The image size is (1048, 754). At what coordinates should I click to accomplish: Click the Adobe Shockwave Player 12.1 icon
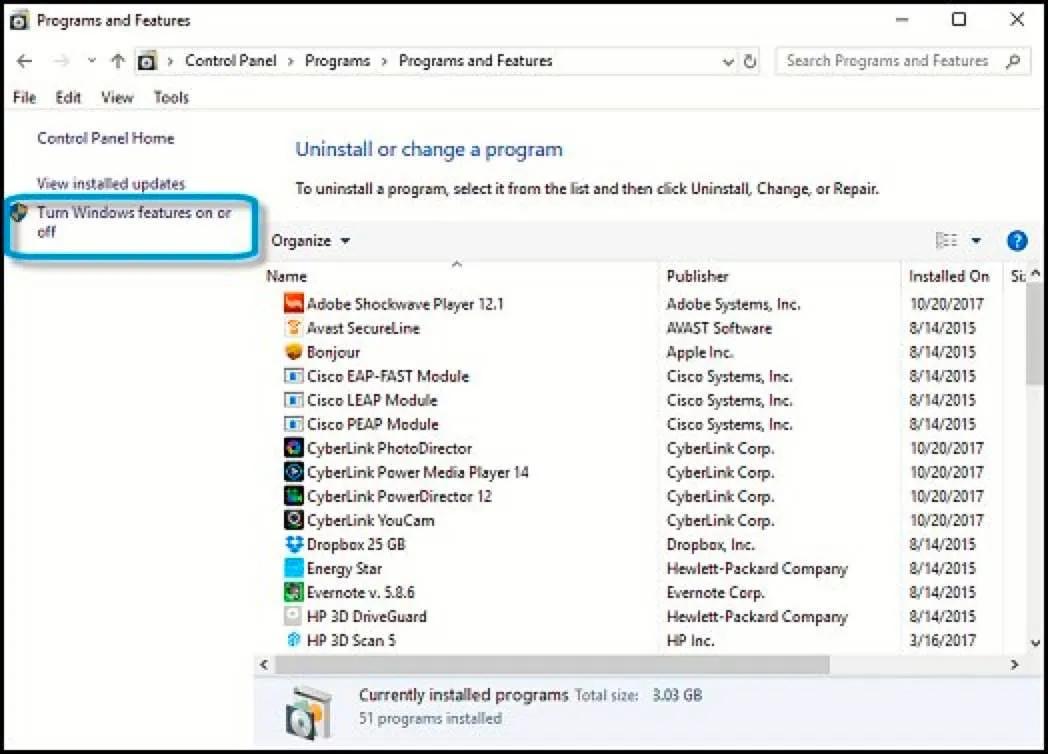(x=293, y=303)
